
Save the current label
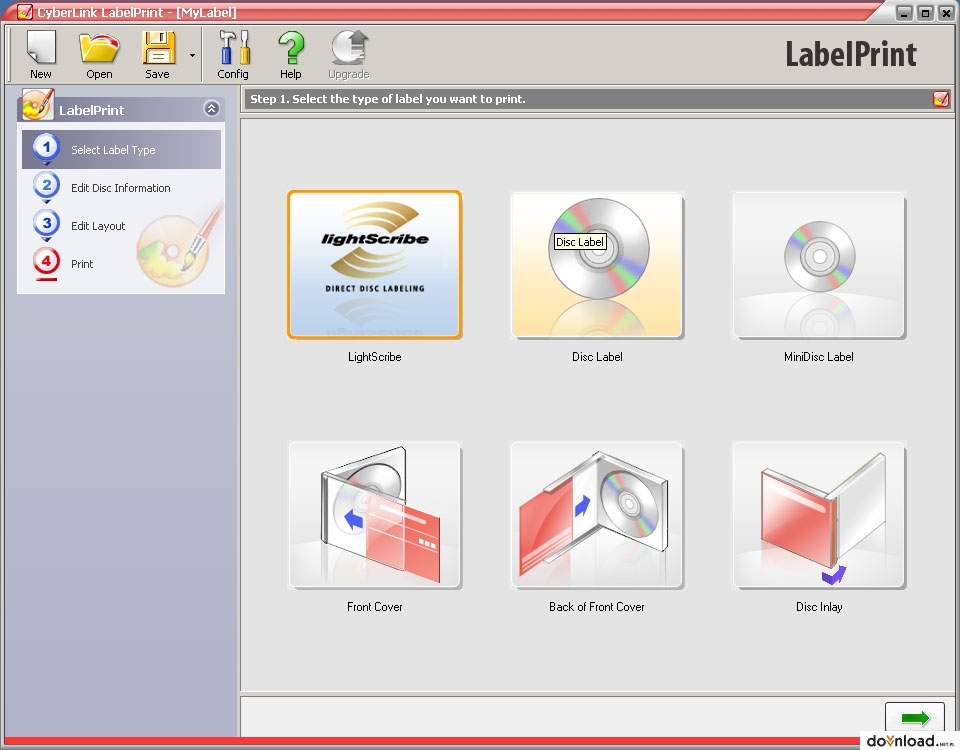click(x=157, y=55)
